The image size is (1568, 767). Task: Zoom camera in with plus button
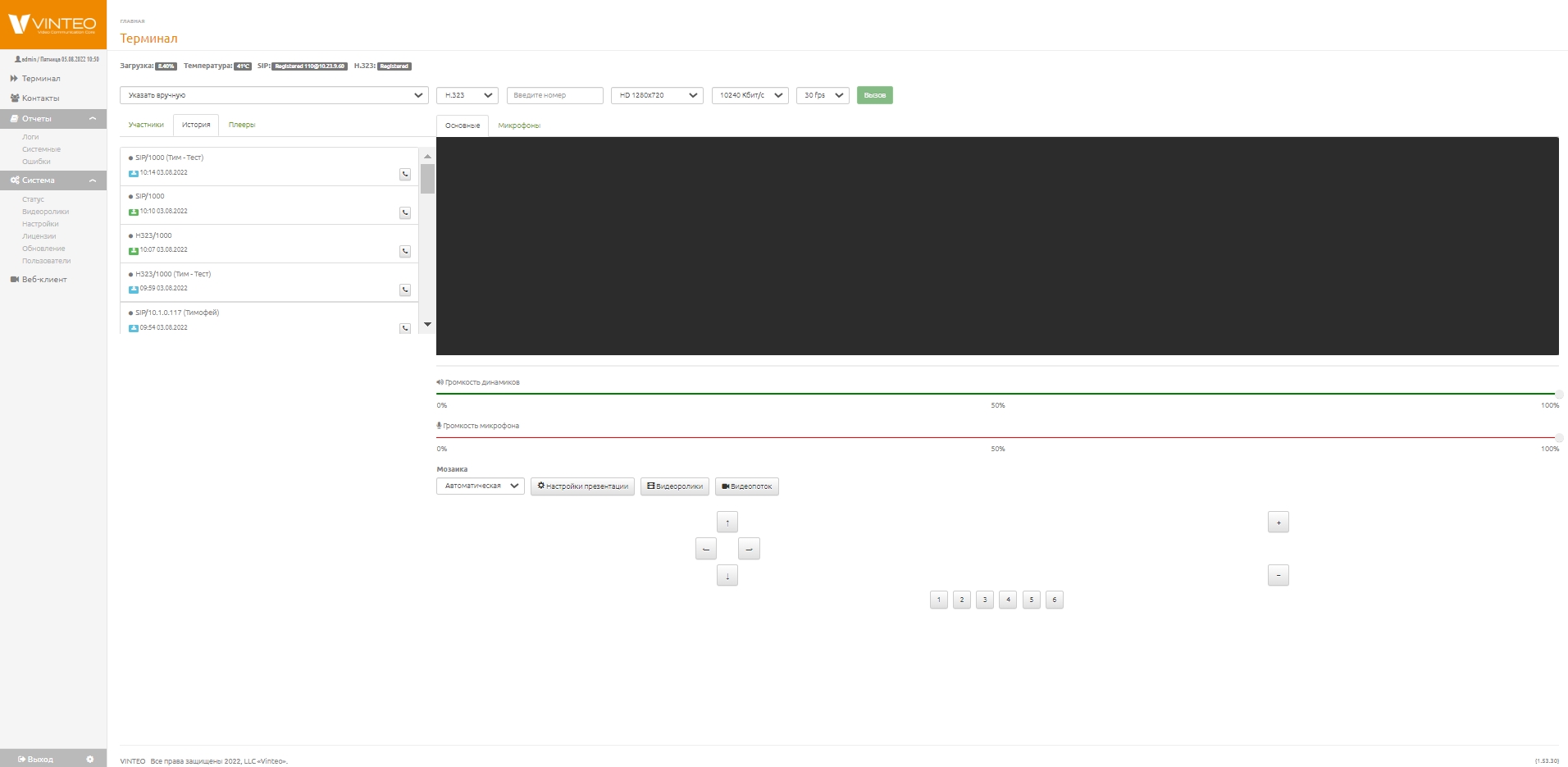point(1279,523)
